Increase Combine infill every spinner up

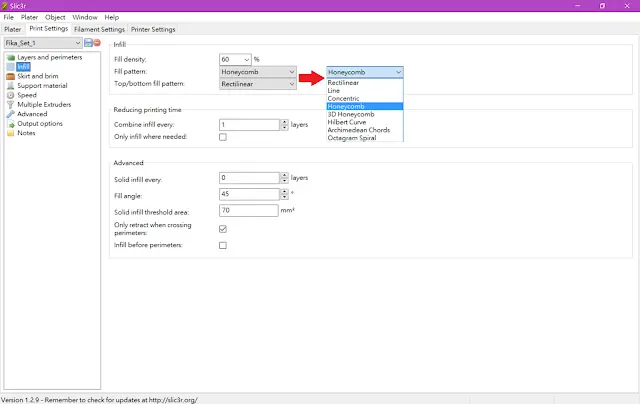(x=284, y=122)
